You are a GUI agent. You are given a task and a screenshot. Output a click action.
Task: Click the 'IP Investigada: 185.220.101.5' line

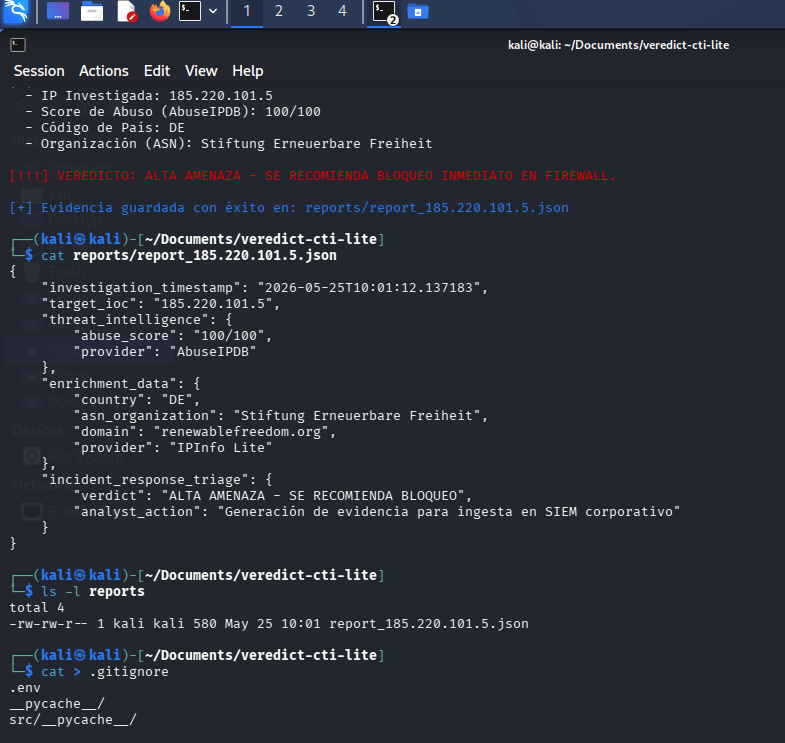pyautogui.click(x=149, y=96)
